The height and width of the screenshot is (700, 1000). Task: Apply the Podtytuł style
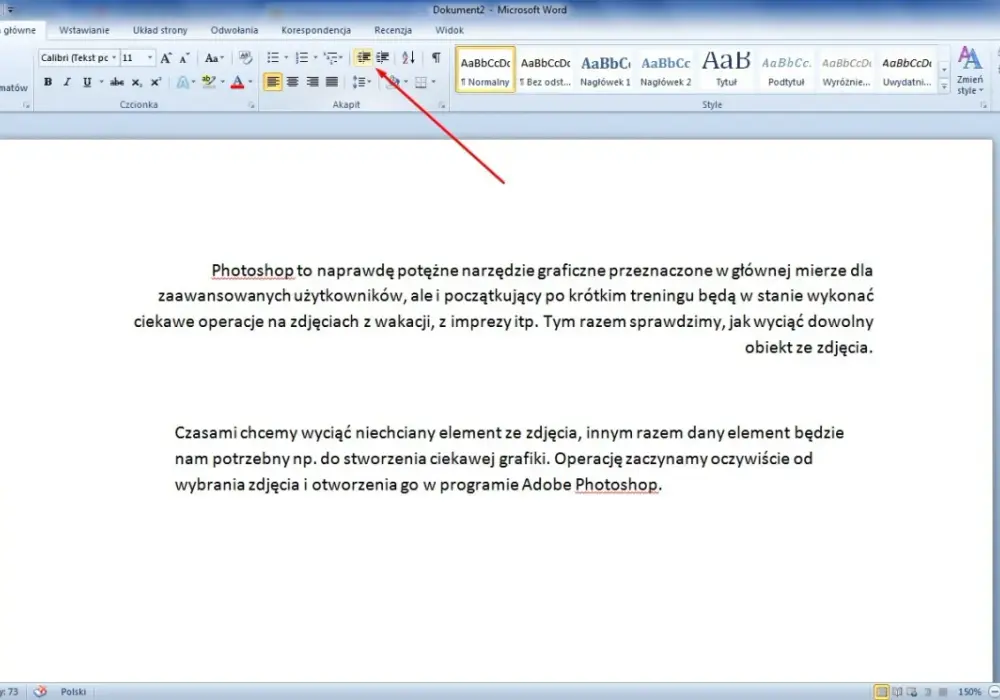tap(786, 69)
